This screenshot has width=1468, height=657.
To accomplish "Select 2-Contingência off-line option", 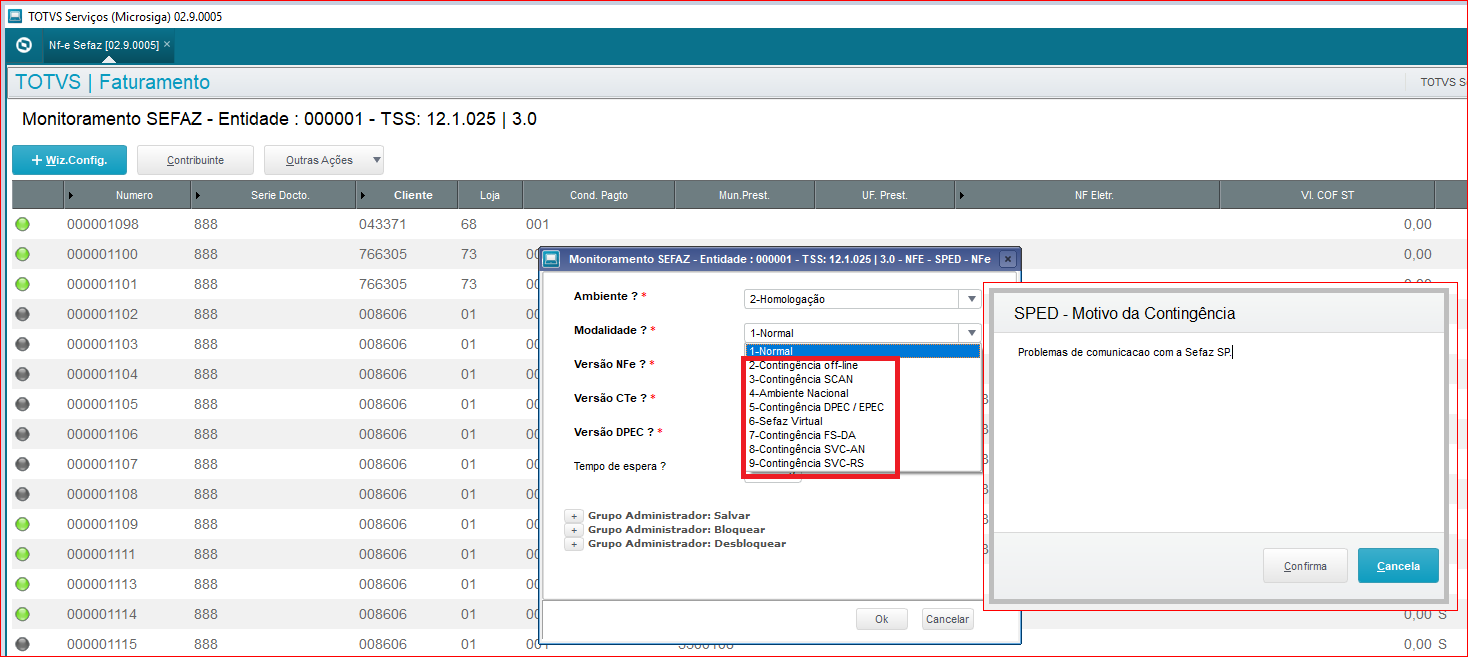I will pos(862,365).
